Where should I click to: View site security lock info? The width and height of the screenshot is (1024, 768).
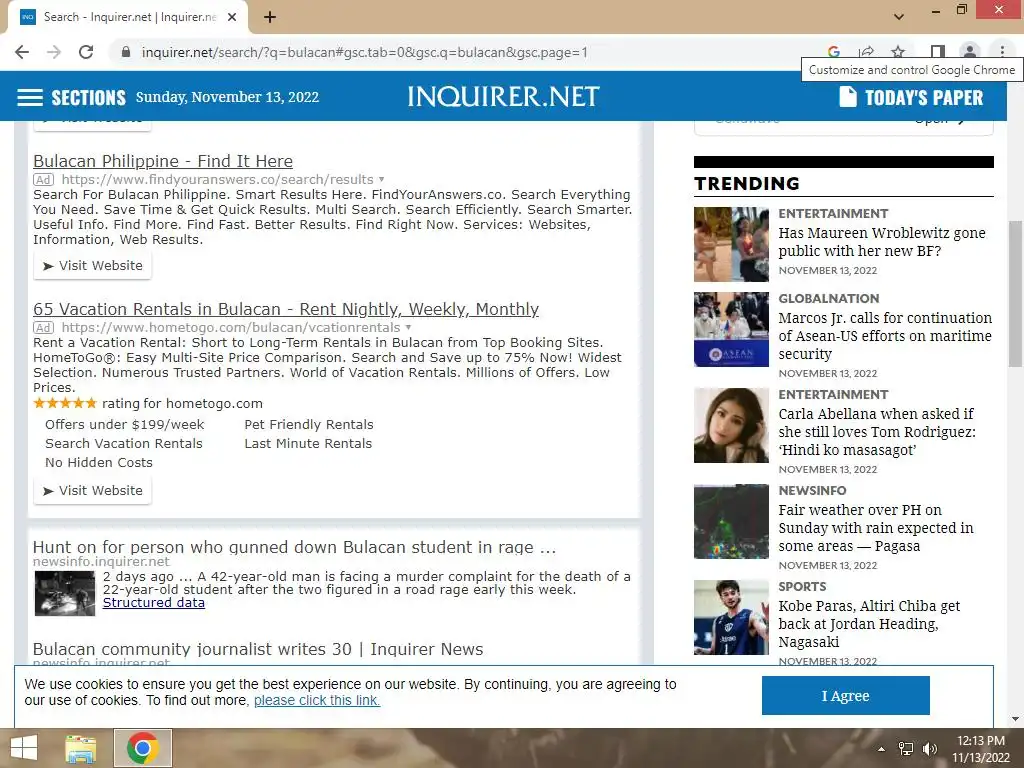[126, 52]
